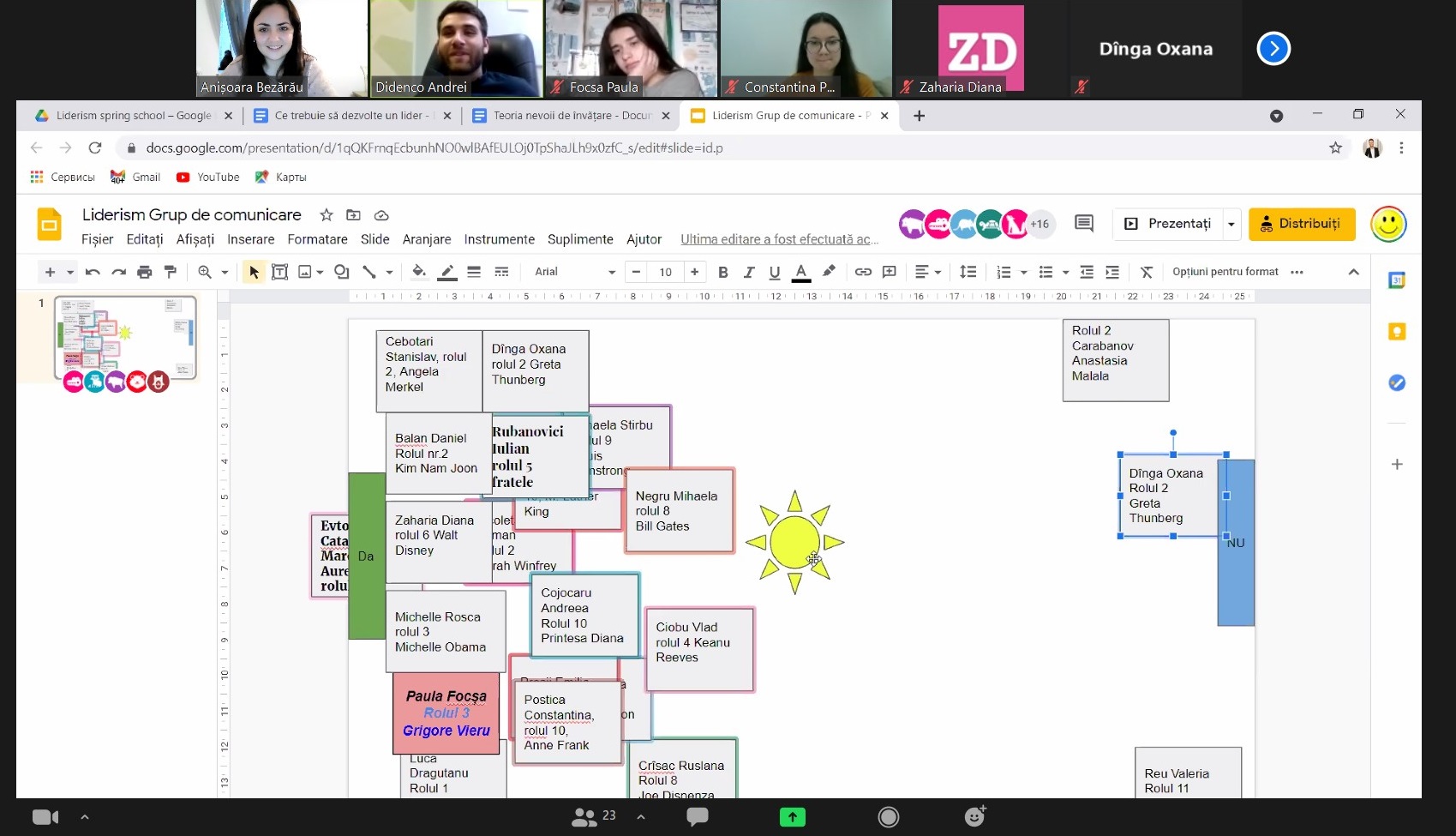Open YouTube bookmark
Screen dimensions: 1456x836
[207, 177]
